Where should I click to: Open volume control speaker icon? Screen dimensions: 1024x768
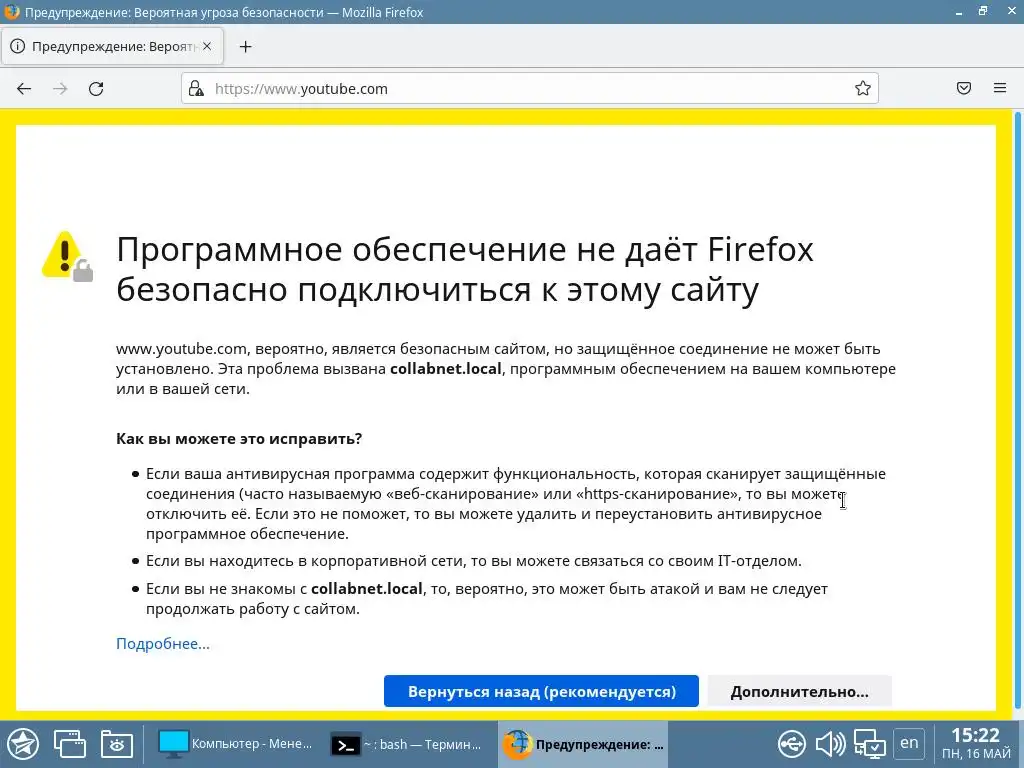(x=830, y=744)
